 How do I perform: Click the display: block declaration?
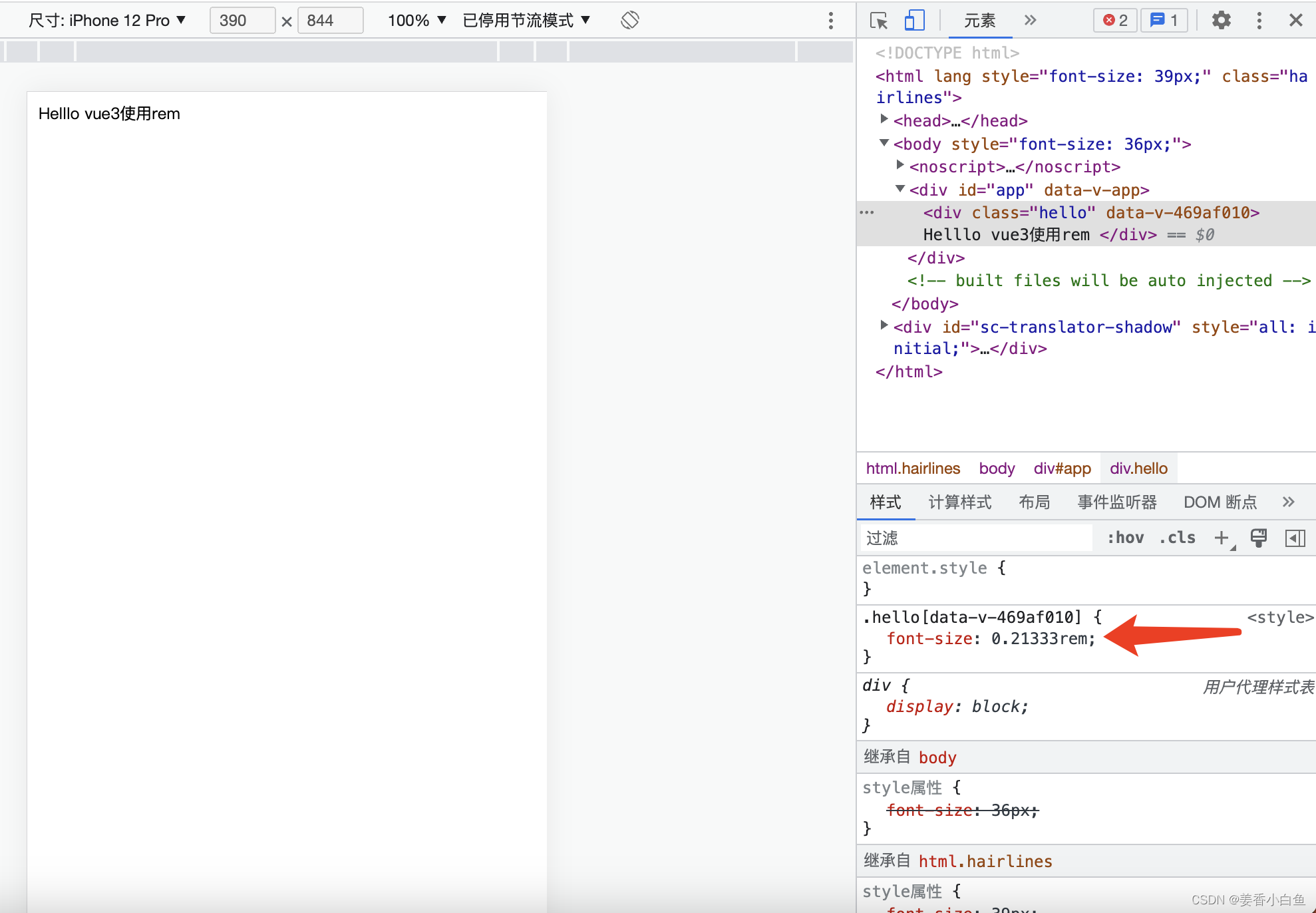point(957,707)
